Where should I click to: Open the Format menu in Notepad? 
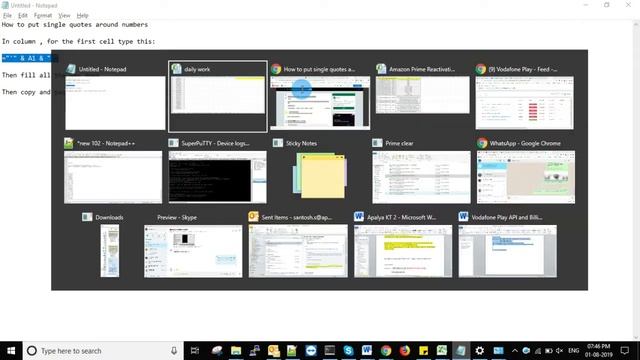[x=43, y=16]
